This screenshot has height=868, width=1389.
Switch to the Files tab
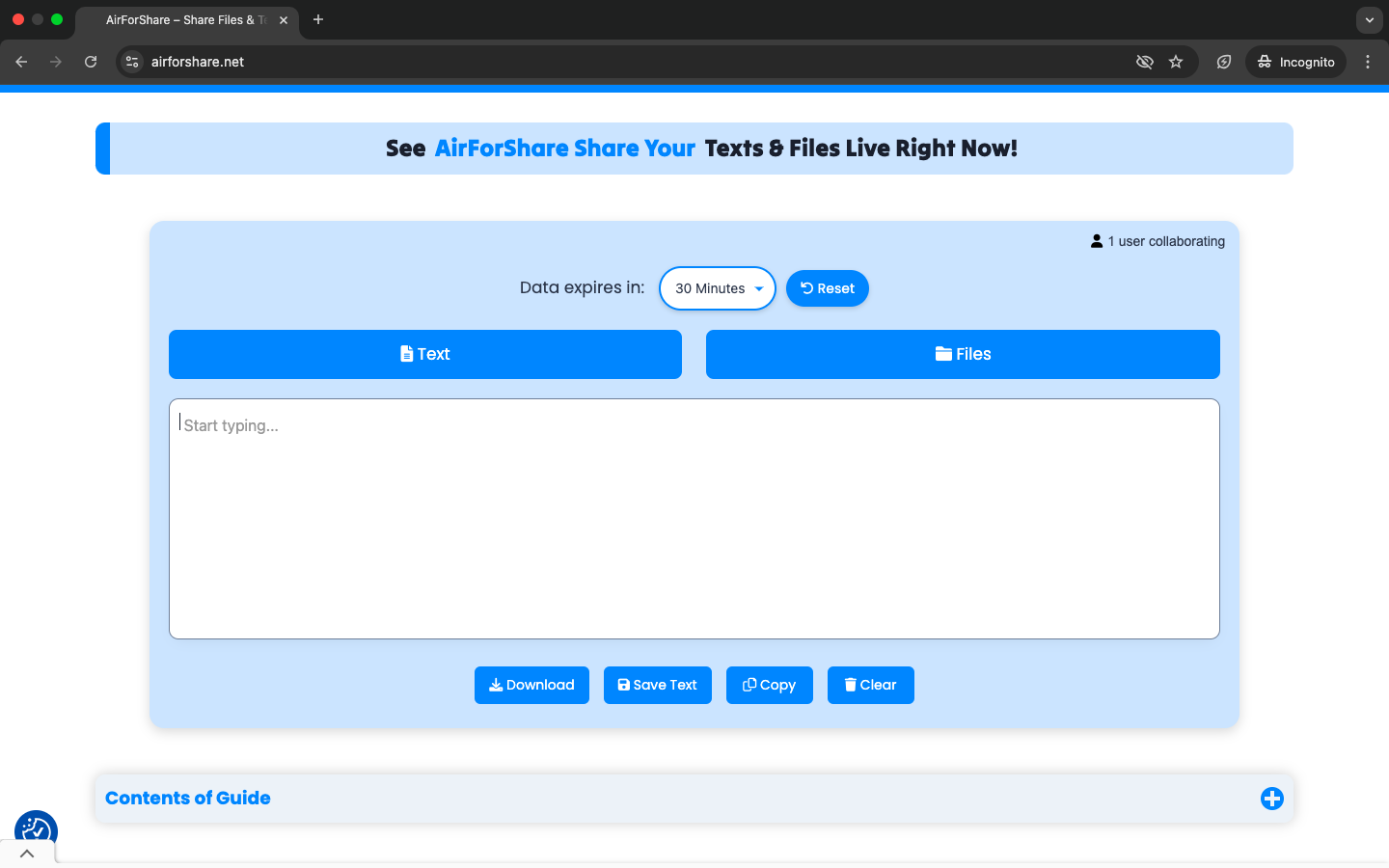pyautogui.click(x=963, y=354)
